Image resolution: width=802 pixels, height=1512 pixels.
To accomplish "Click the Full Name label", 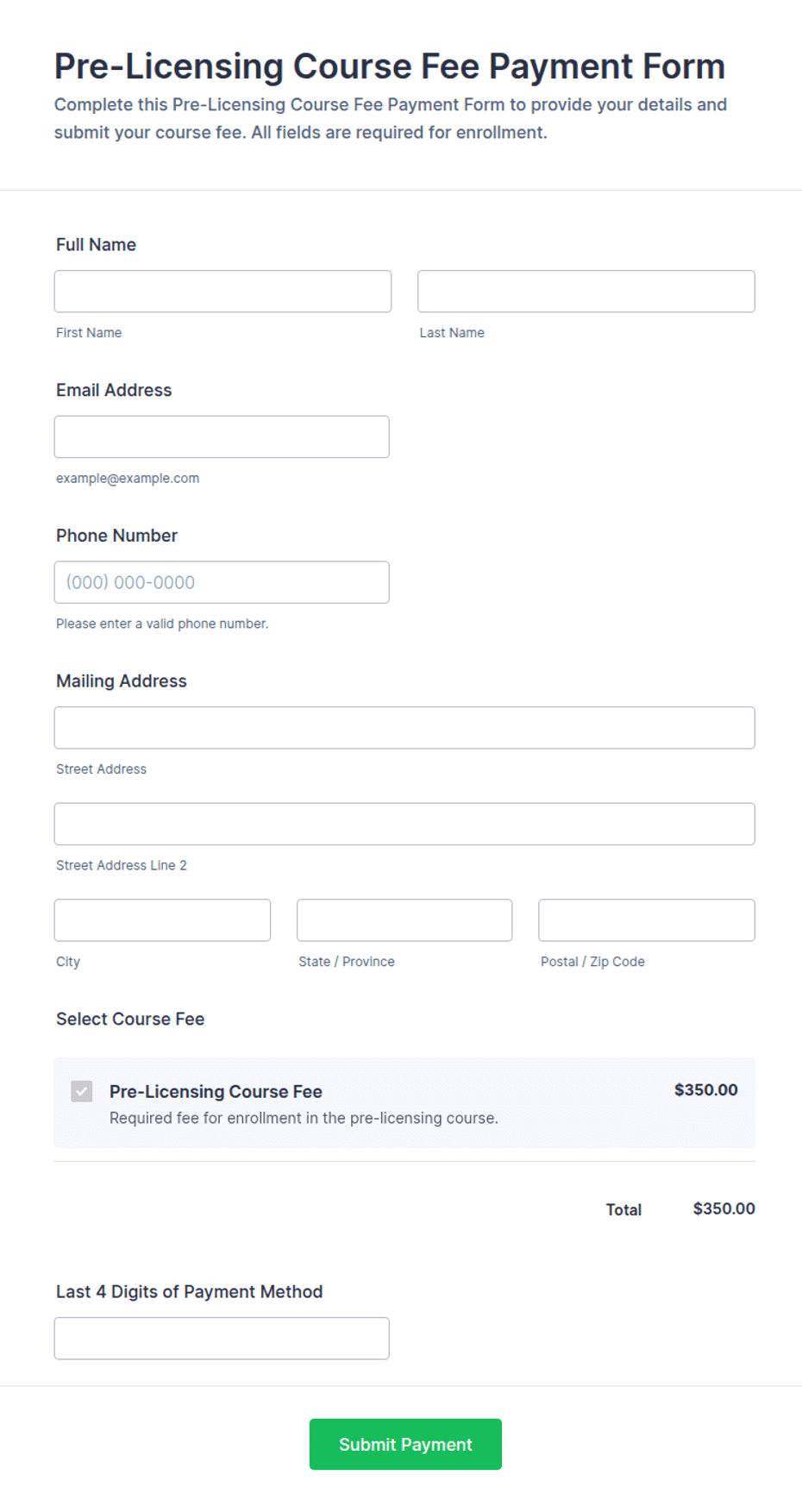I will coord(96,244).
